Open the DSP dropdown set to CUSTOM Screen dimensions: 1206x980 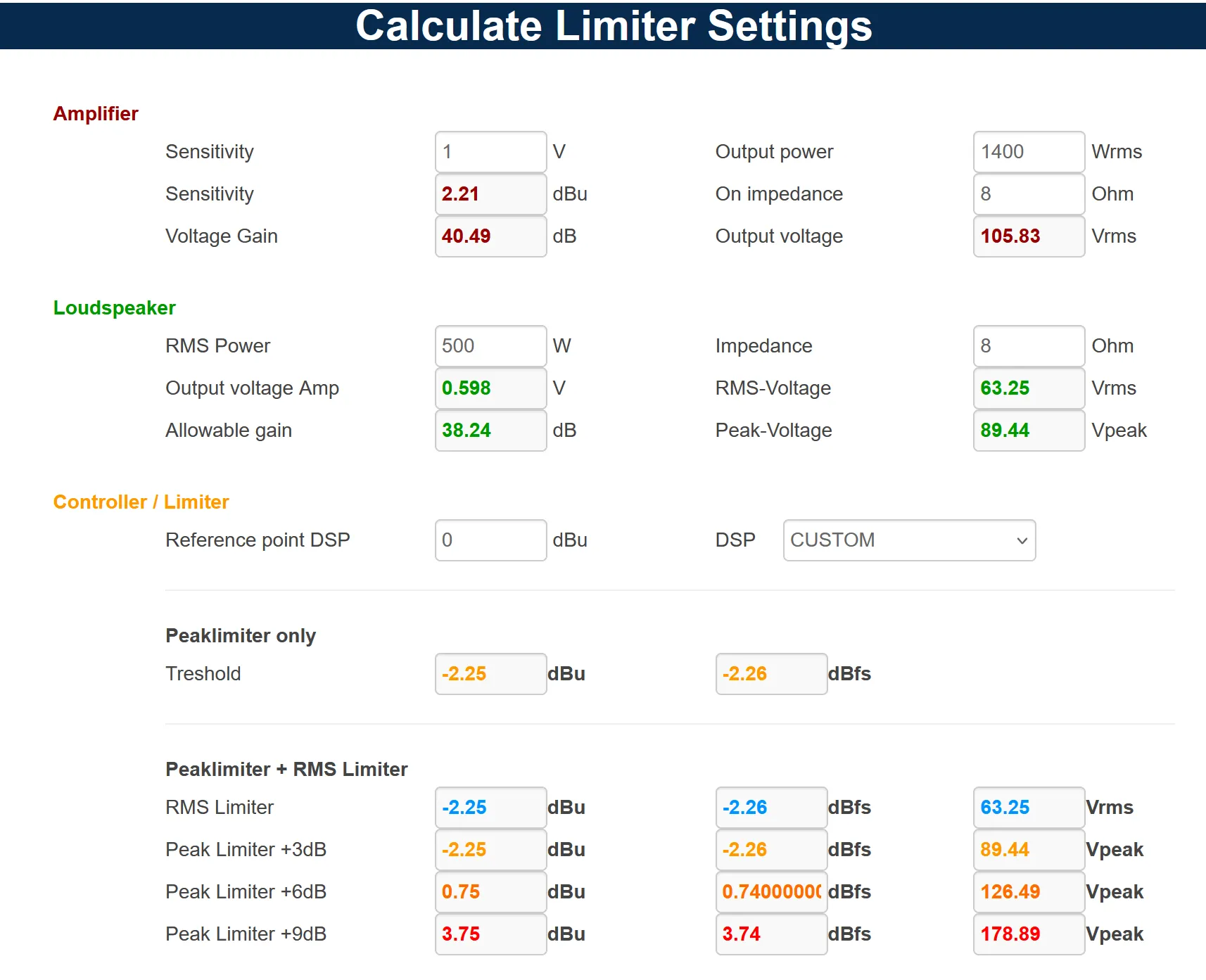(909, 540)
